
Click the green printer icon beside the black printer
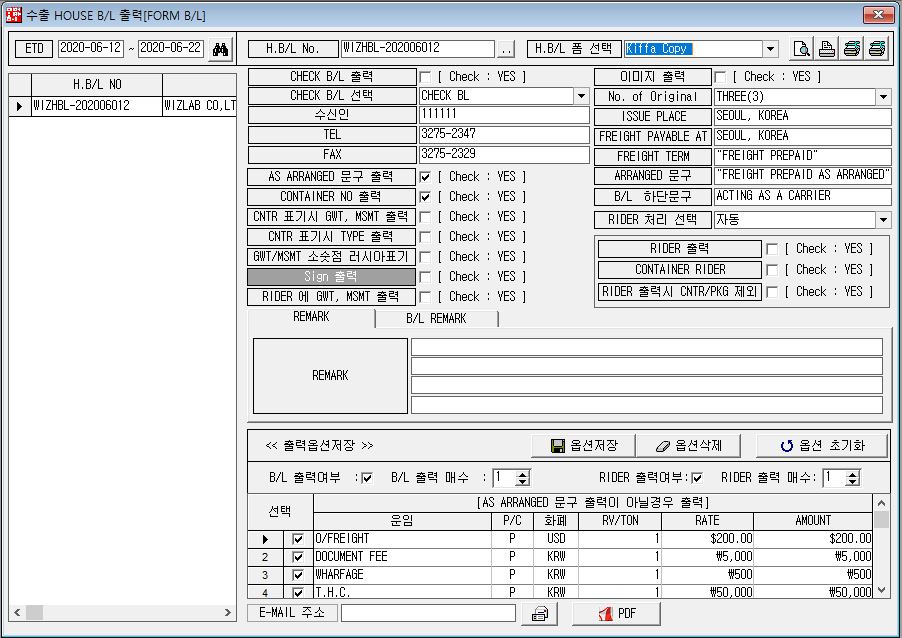(851, 49)
